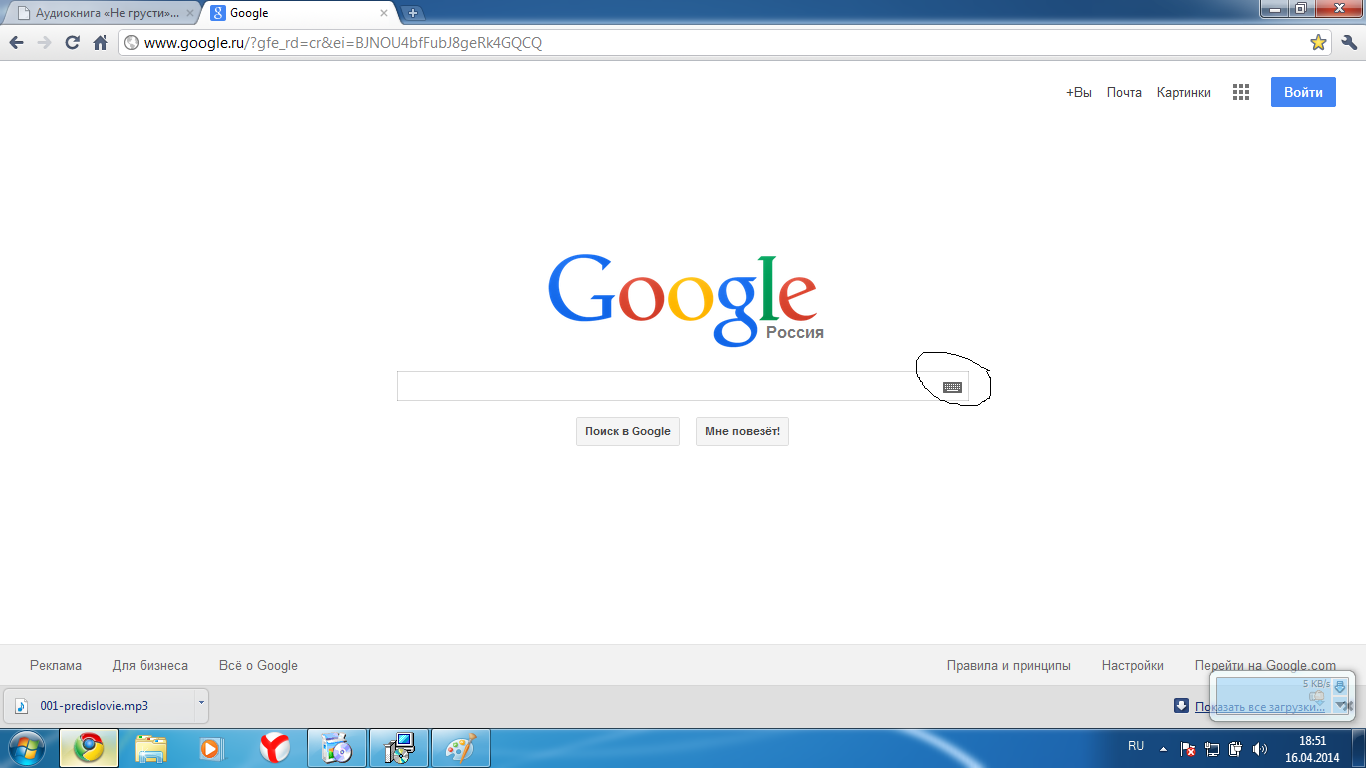Switch to Paint in the taskbar
Image resolution: width=1366 pixels, height=768 pixels.
pos(461,748)
